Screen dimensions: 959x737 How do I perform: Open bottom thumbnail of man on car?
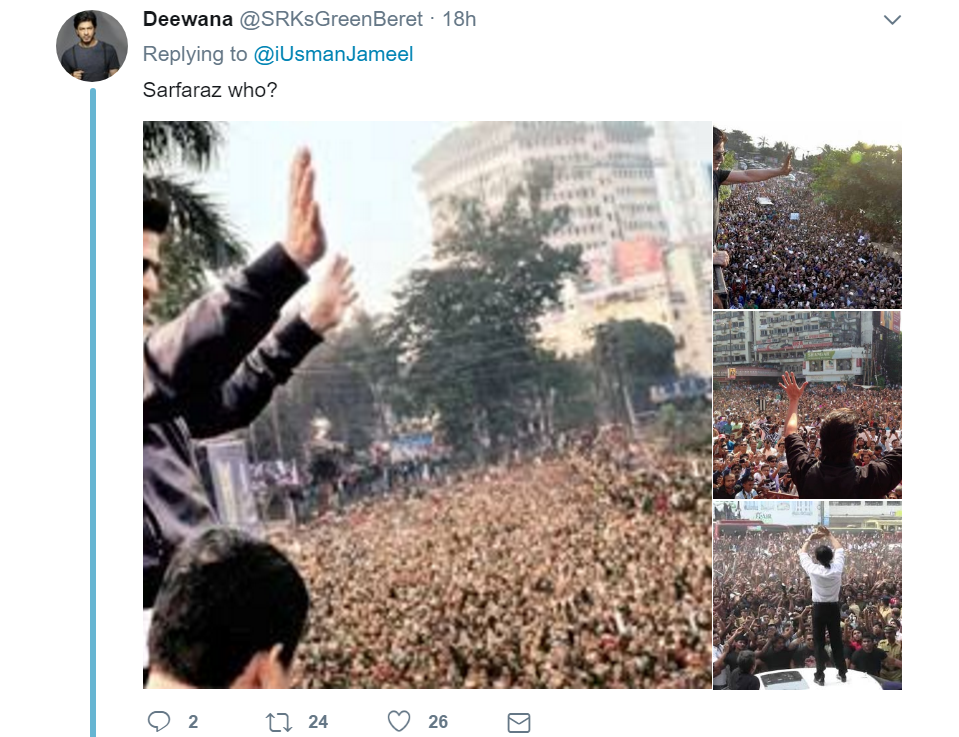coord(807,595)
